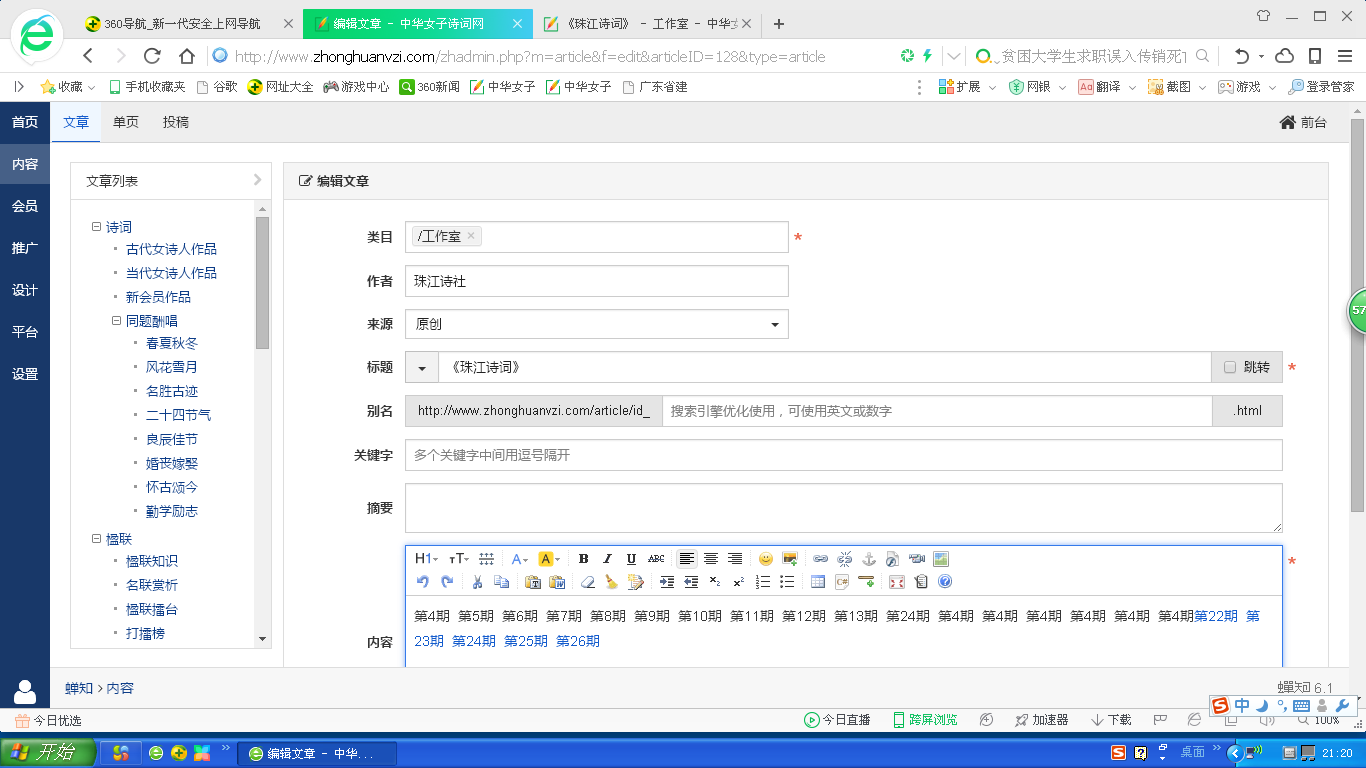Remove hyperlink with the unlink icon
The width and height of the screenshot is (1366, 768).
pyautogui.click(x=844, y=559)
